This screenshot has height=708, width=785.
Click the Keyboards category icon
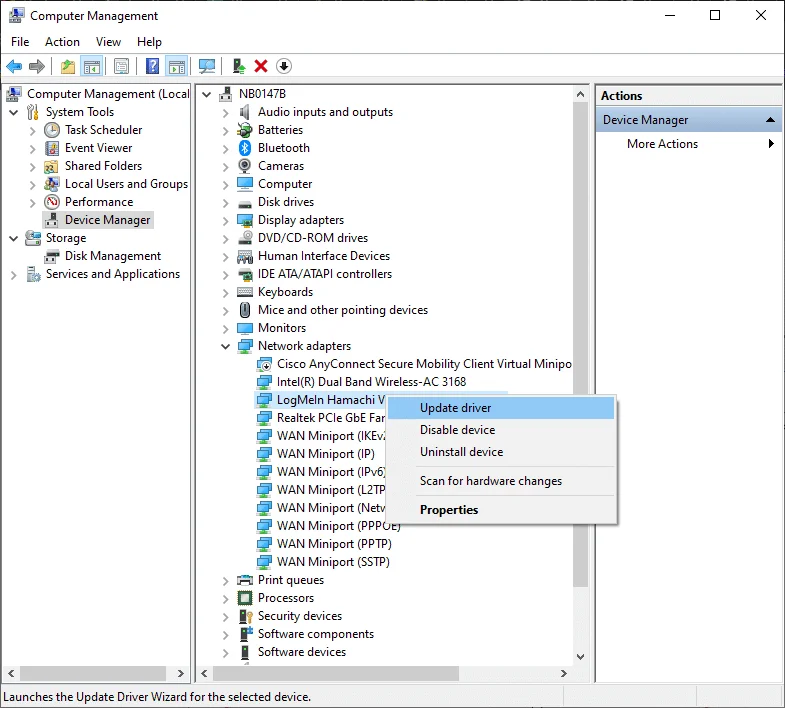tap(245, 292)
